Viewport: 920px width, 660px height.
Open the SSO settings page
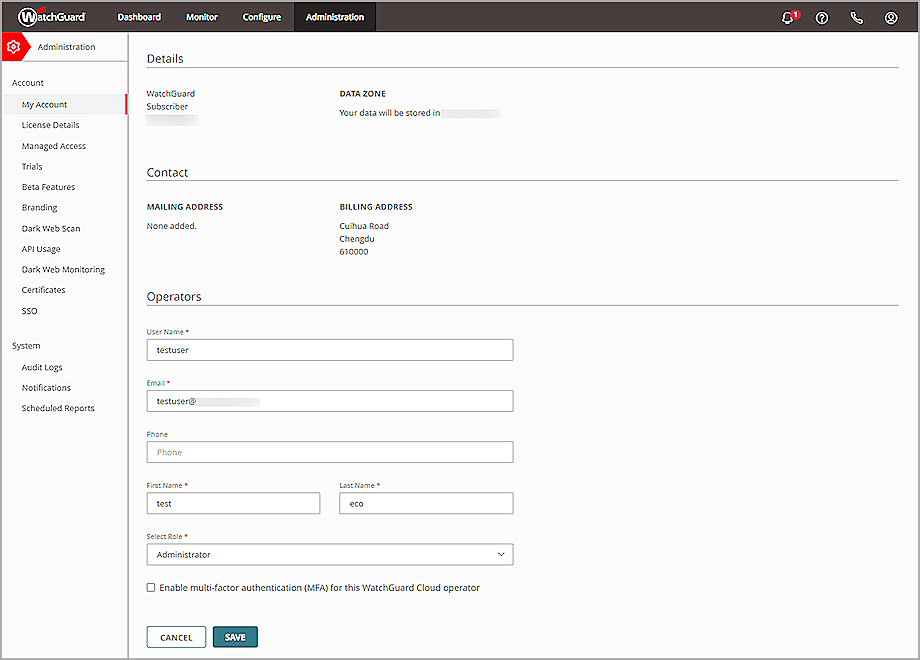(x=30, y=311)
